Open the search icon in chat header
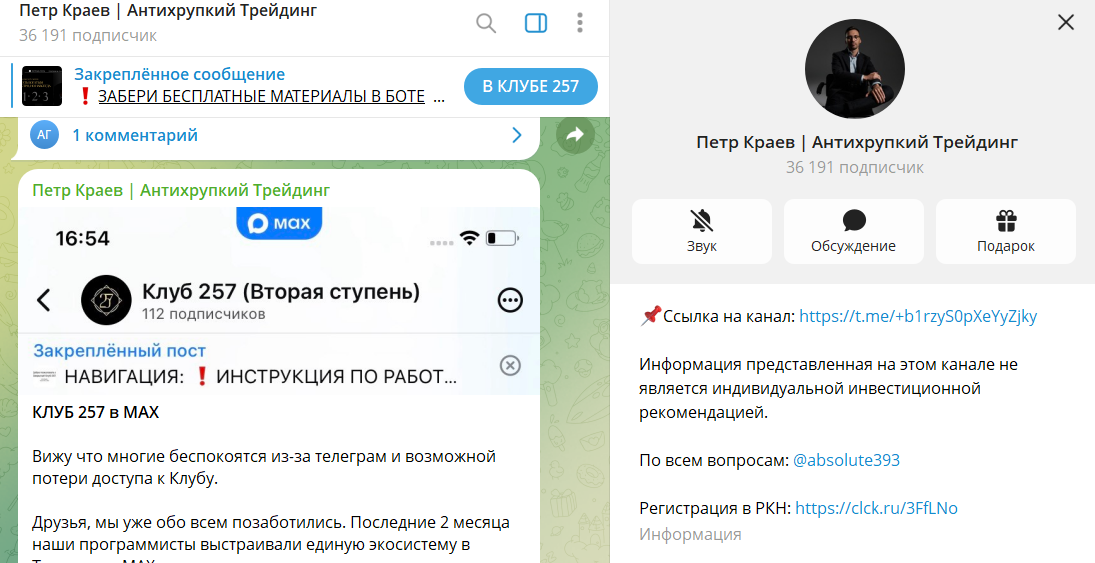The width and height of the screenshot is (1095, 563). (x=486, y=23)
